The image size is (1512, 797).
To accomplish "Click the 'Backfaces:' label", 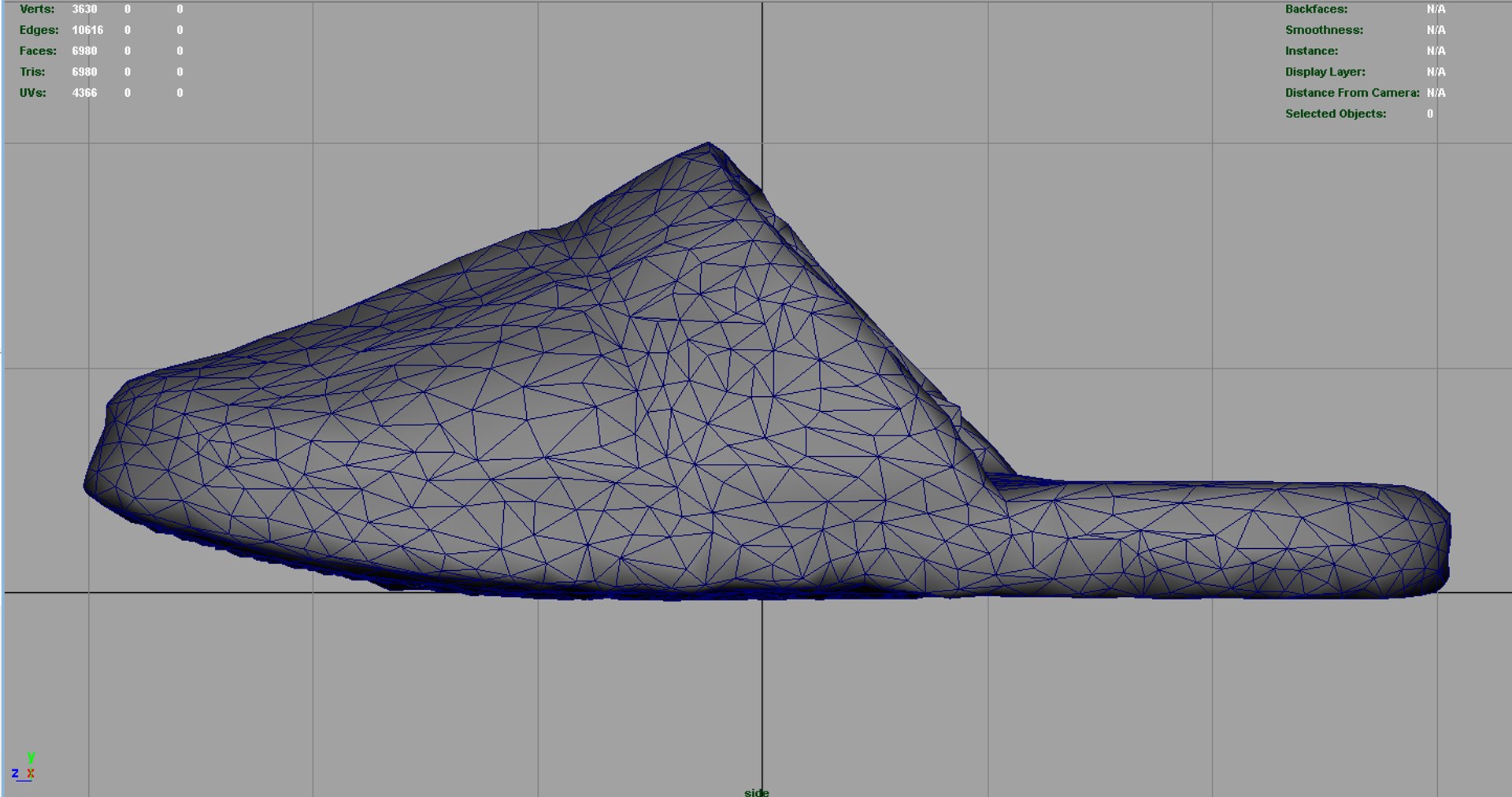I will point(1316,9).
